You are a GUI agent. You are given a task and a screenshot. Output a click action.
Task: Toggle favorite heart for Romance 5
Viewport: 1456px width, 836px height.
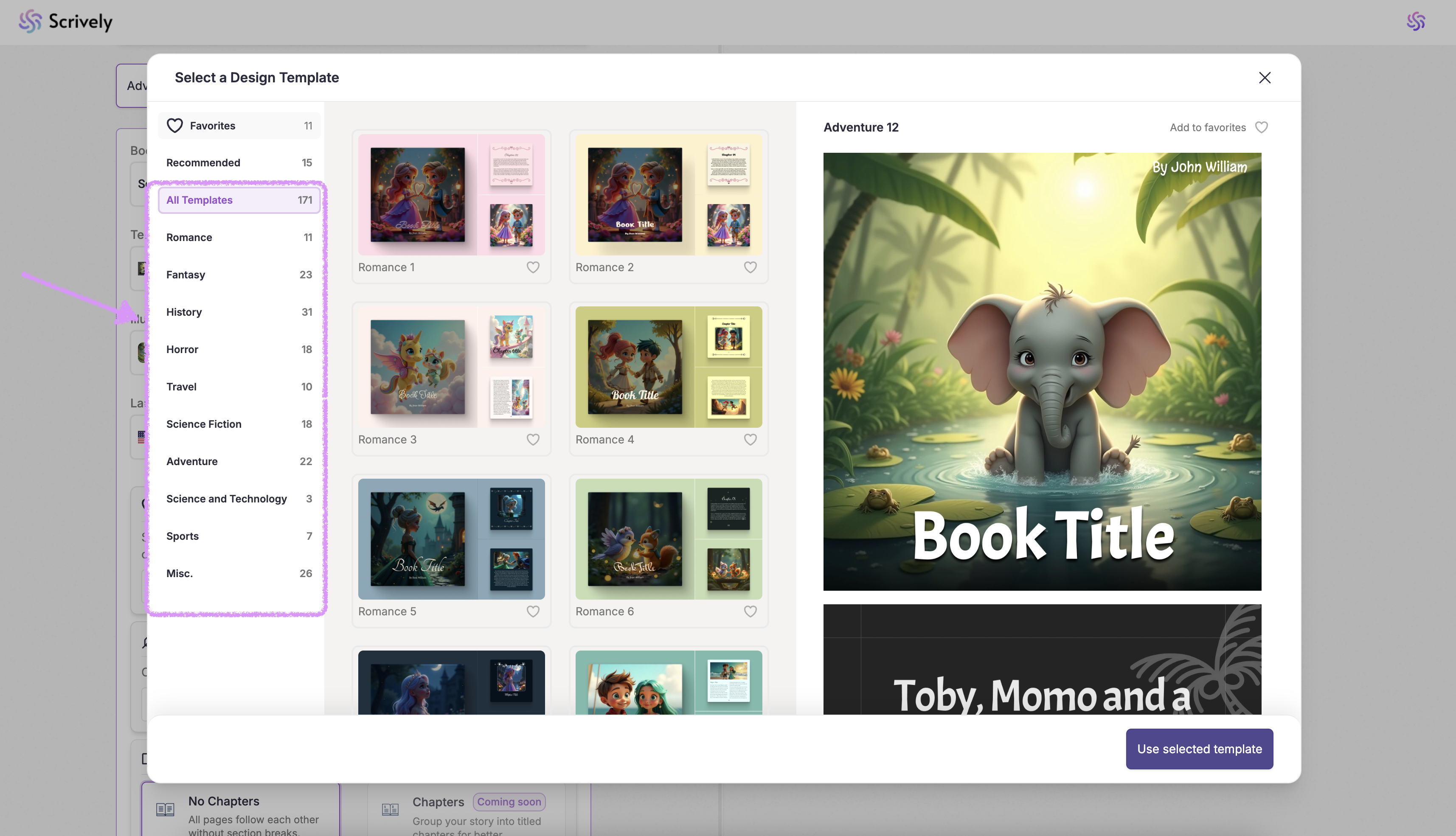click(532, 612)
